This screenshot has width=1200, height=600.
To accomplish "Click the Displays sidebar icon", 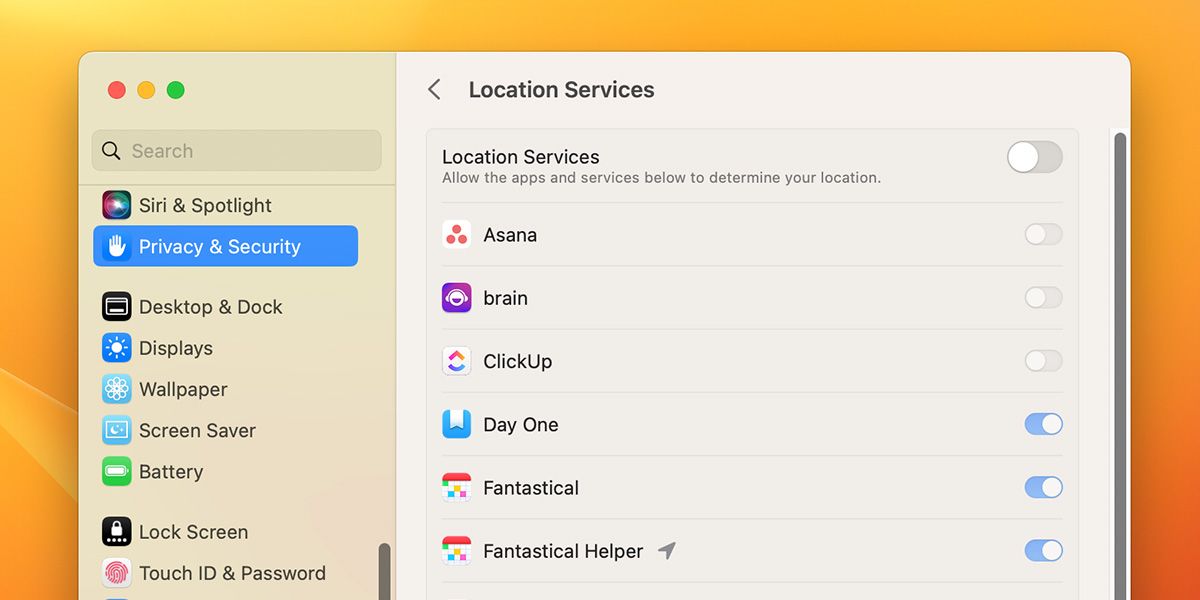I will (x=116, y=348).
